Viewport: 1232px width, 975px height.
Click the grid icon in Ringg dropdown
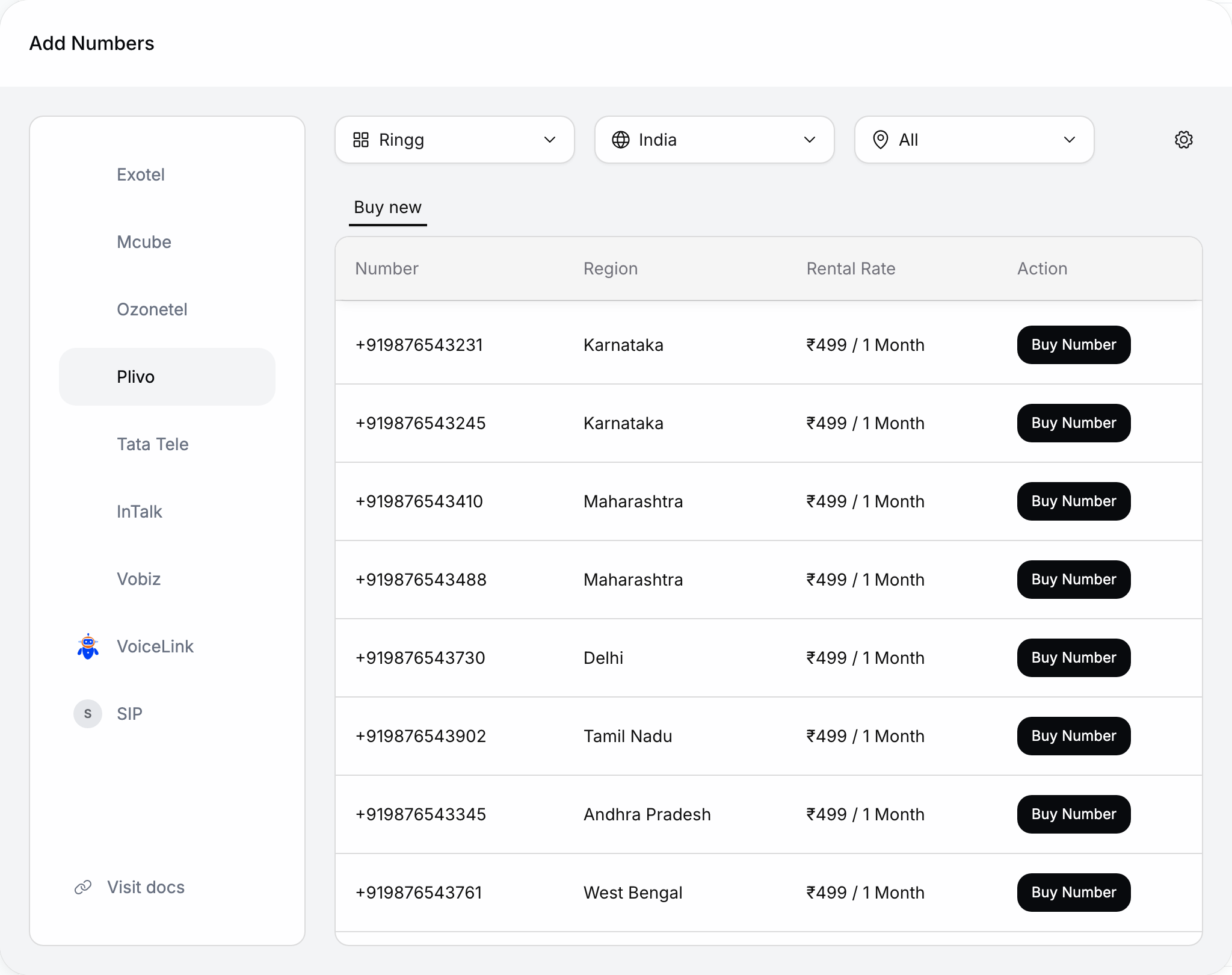tap(361, 140)
